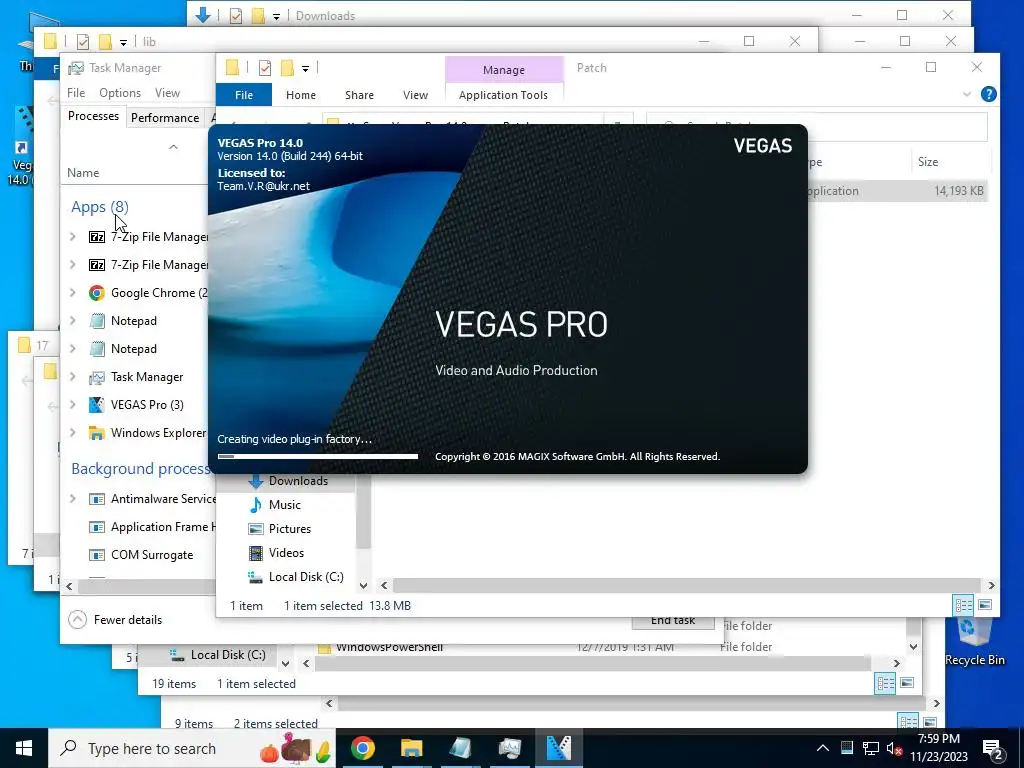The image size is (1024, 768).
Task: Click Fewer details in Task Manager
Action: point(115,620)
